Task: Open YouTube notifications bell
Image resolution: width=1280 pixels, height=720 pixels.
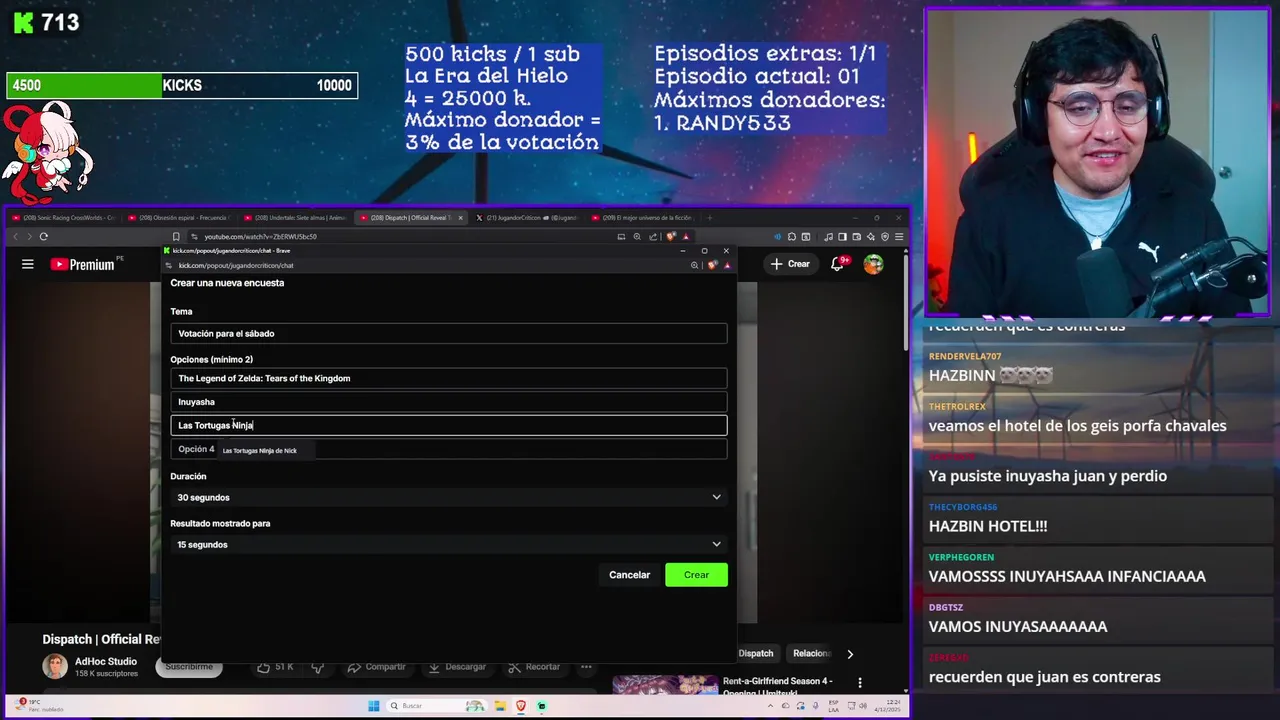Action: pos(838,264)
